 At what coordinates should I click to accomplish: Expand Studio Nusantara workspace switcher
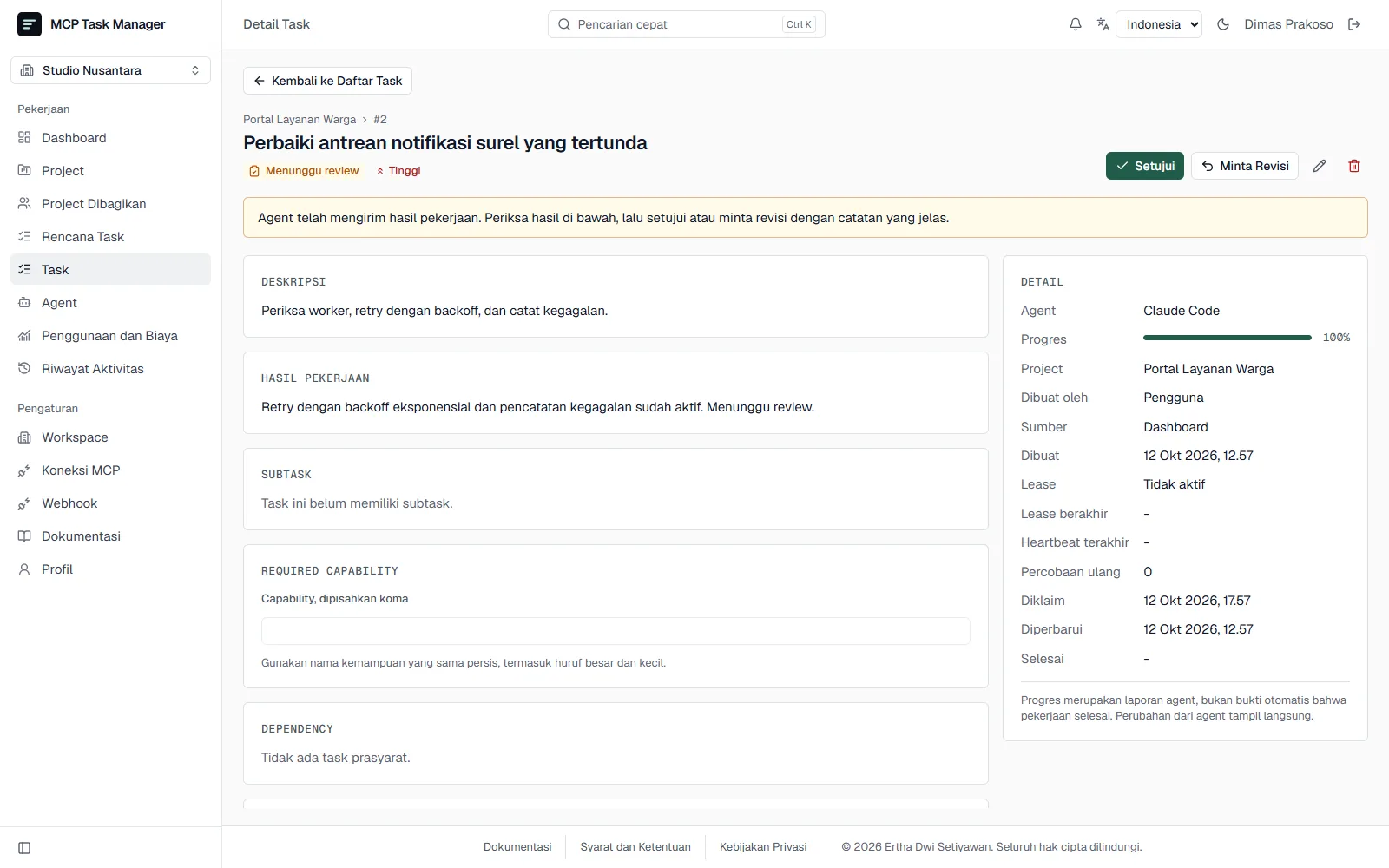(110, 70)
